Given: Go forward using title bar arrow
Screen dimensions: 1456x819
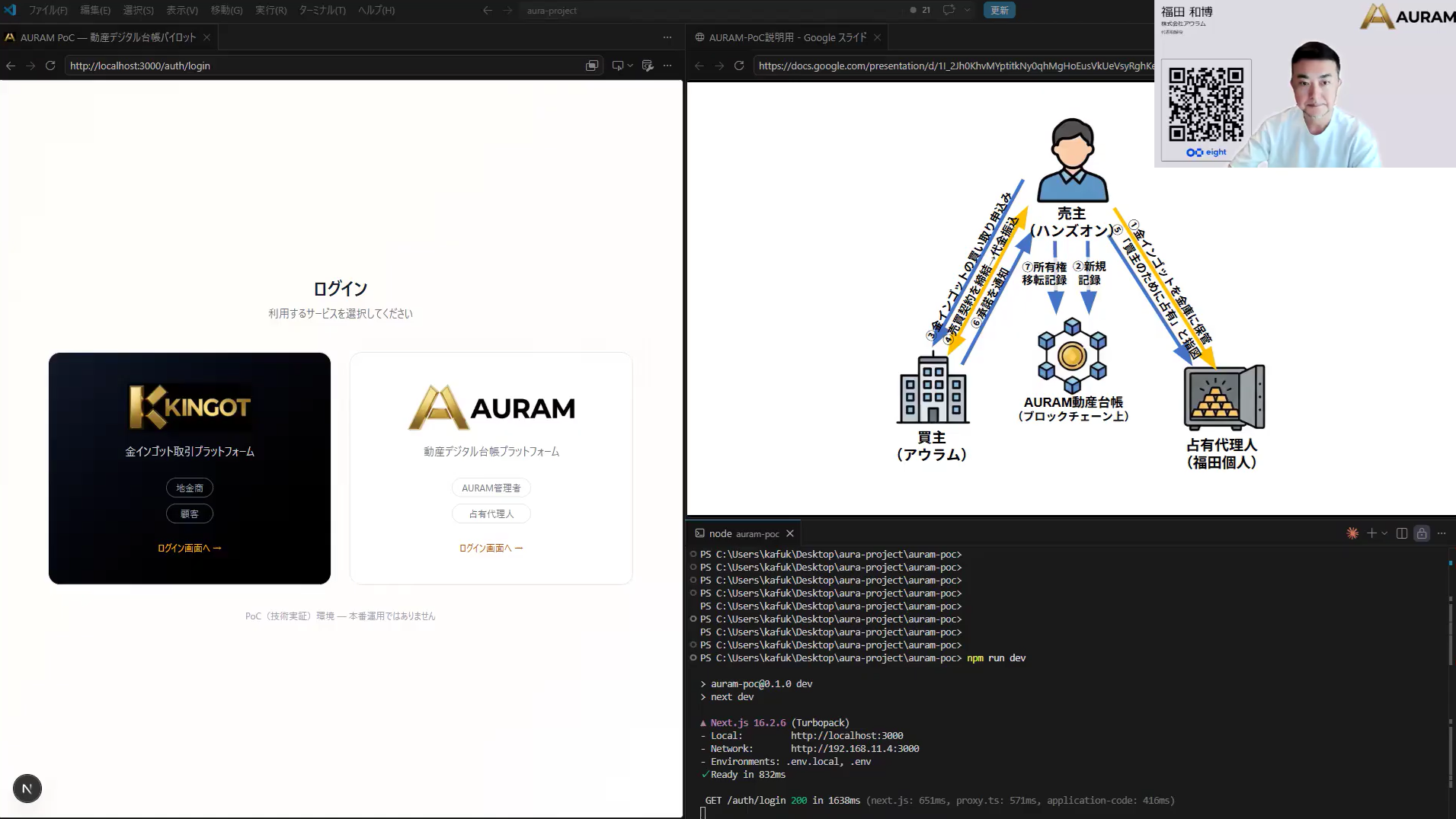Looking at the screenshot, I should [508, 10].
